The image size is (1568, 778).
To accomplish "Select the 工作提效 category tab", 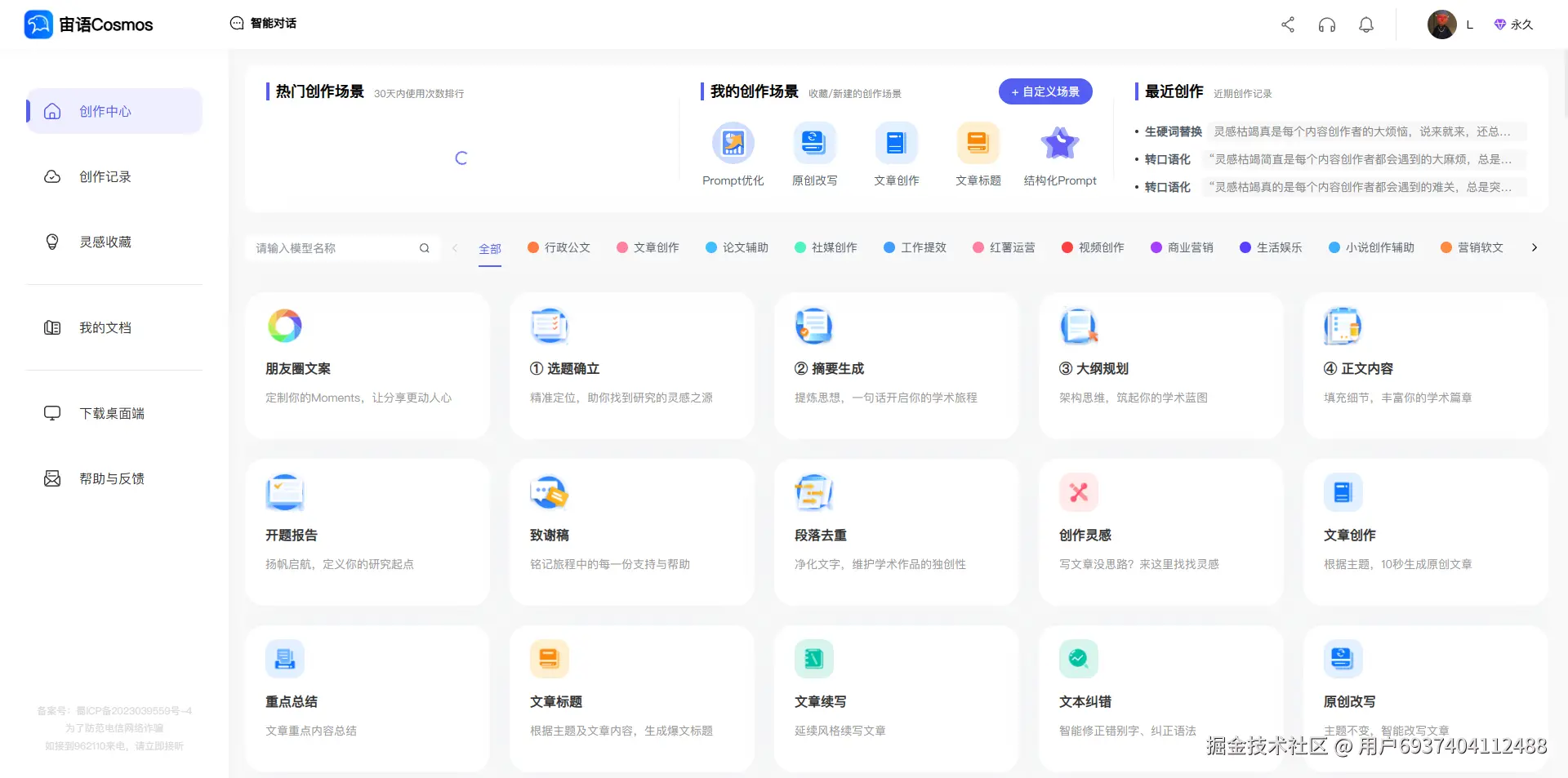I will pos(915,247).
